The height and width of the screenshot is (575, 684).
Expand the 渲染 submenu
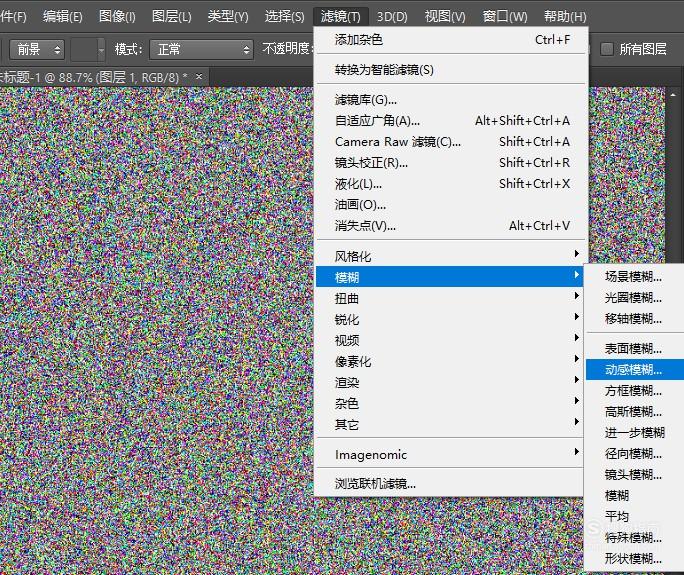[x=449, y=382]
